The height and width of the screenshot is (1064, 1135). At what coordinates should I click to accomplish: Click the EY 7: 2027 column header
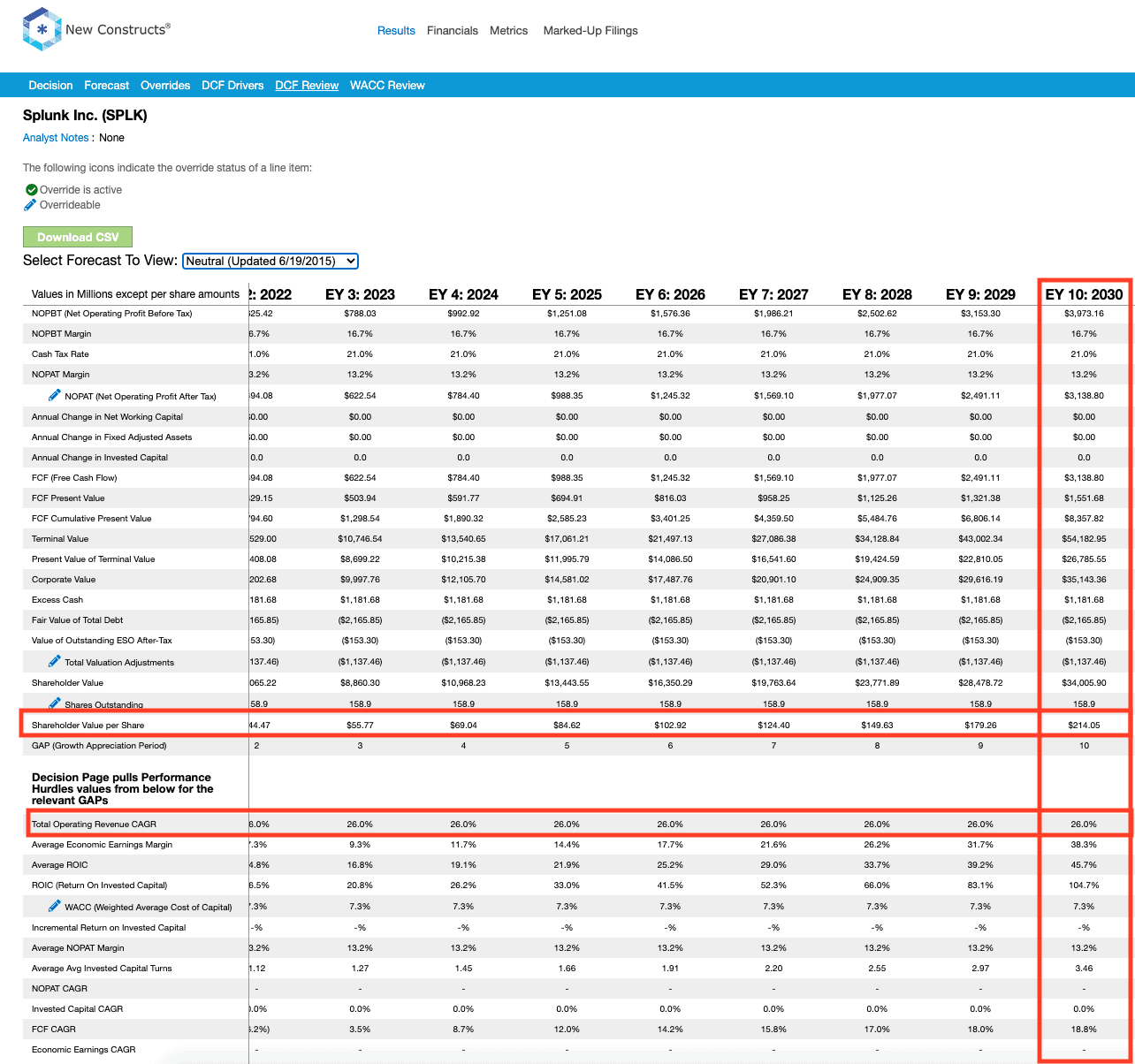coord(773,294)
